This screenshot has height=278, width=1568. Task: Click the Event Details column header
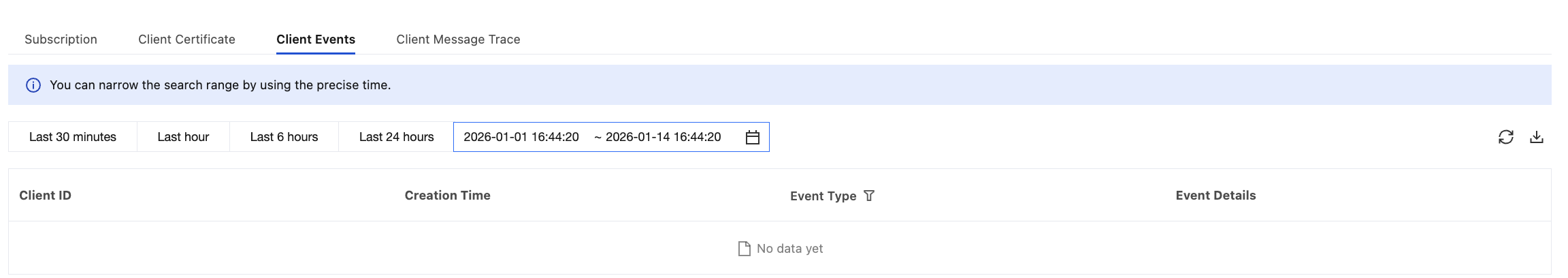[1215, 196]
